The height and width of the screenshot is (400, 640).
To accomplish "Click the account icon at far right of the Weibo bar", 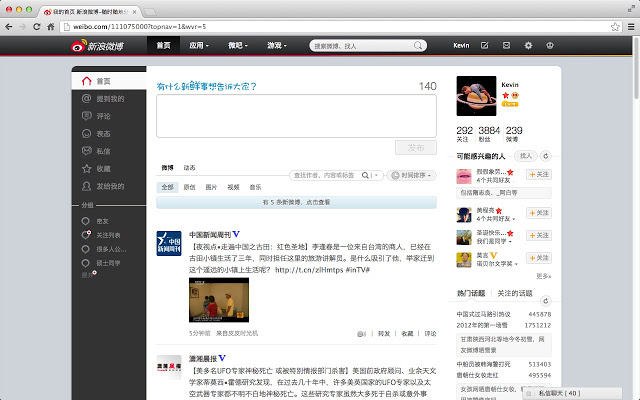I will [550, 45].
